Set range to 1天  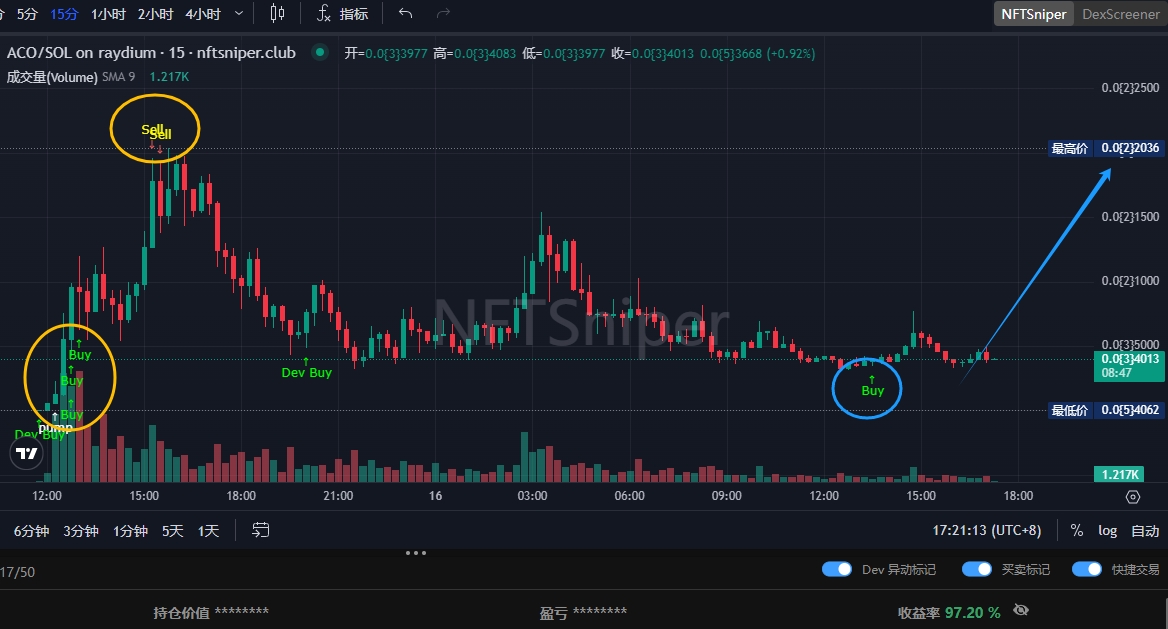coord(209,531)
